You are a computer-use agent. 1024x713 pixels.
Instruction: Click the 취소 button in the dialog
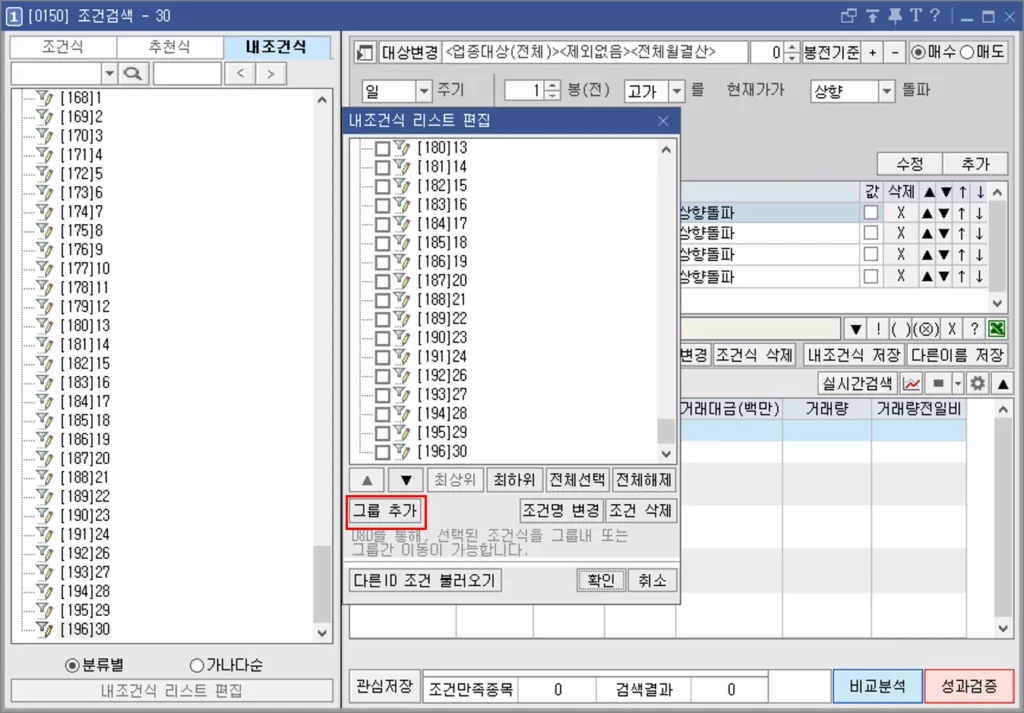click(652, 580)
